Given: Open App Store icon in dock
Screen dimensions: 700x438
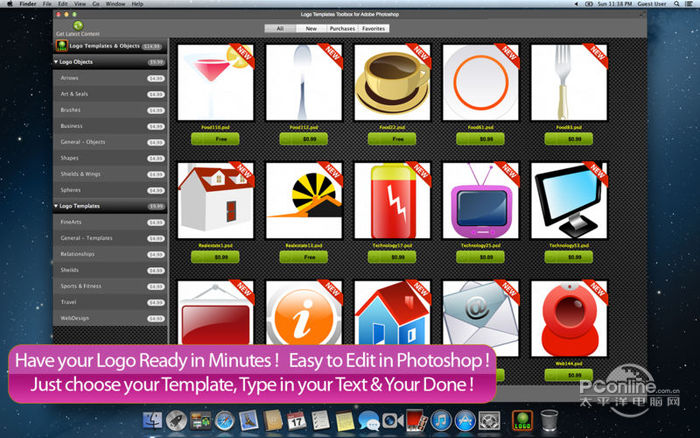Looking at the screenshot, I should [x=465, y=420].
